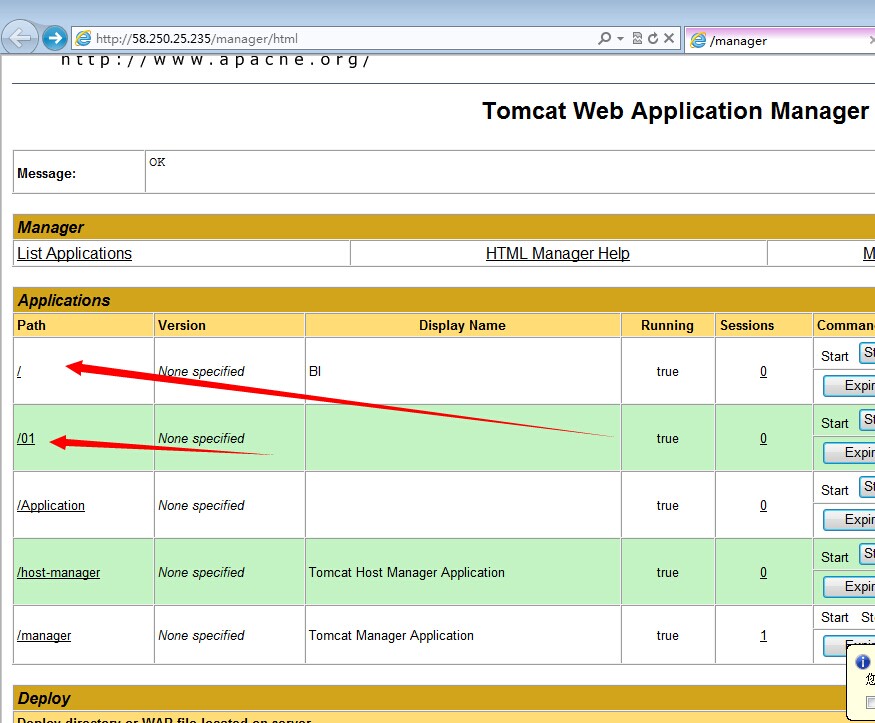This screenshot has width=875, height=723.
Task: Open the root / application path link
Action: 19,372
